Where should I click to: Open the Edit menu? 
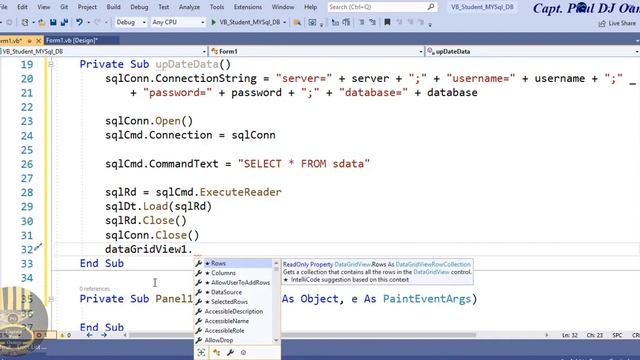point(22,7)
